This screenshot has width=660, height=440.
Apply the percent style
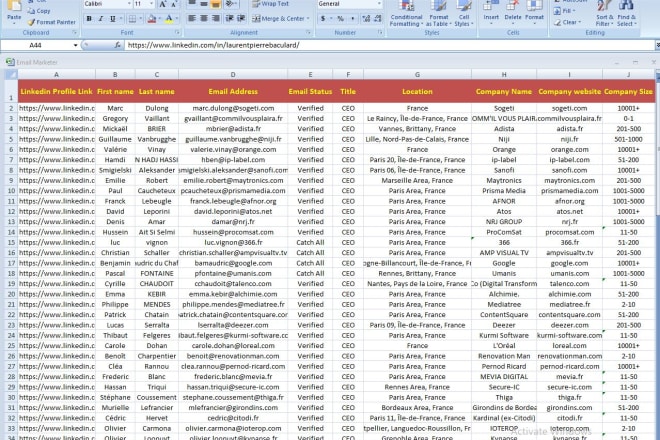pyautogui.click(x=341, y=19)
